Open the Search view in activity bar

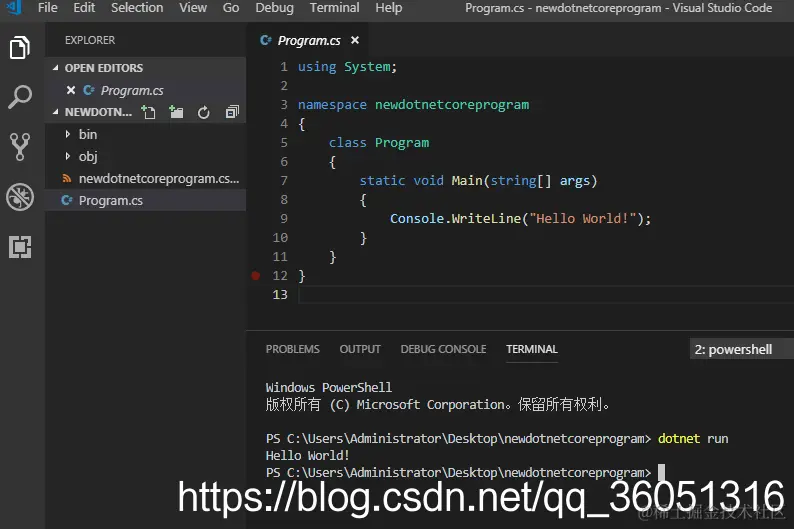(20, 97)
